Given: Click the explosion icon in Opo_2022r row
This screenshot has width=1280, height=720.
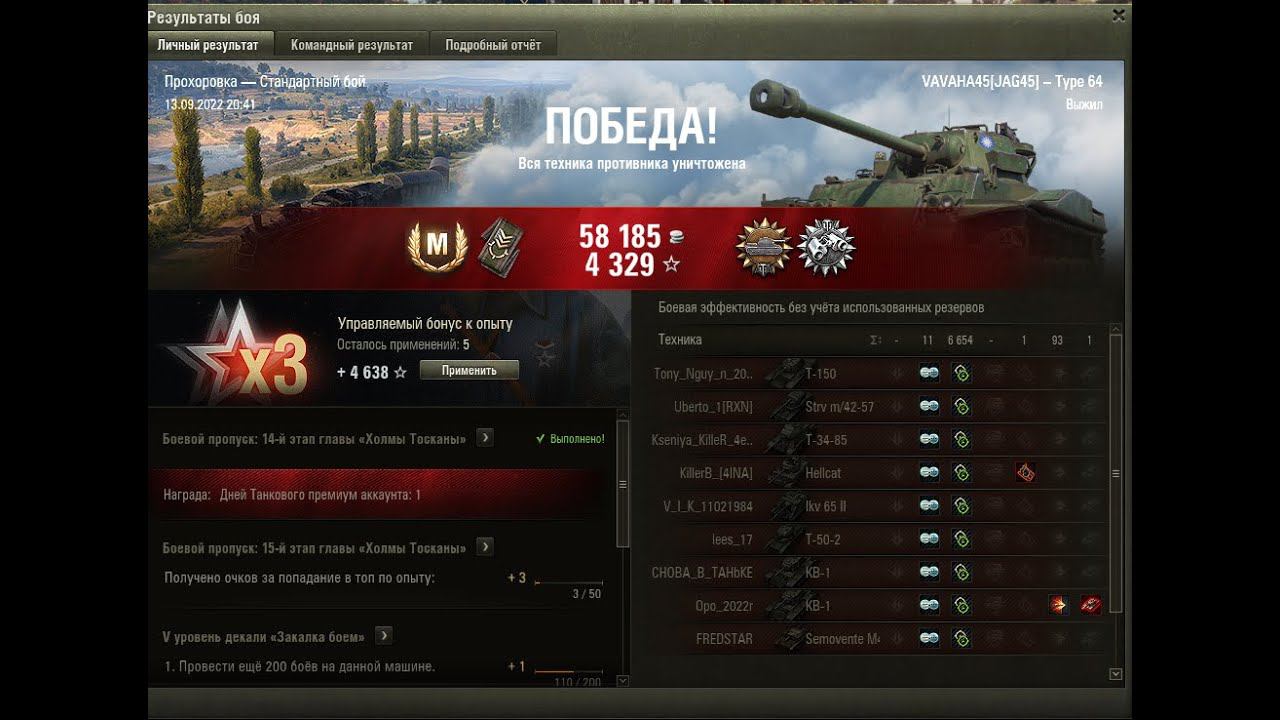Looking at the screenshot, I should coord(1058,605).
